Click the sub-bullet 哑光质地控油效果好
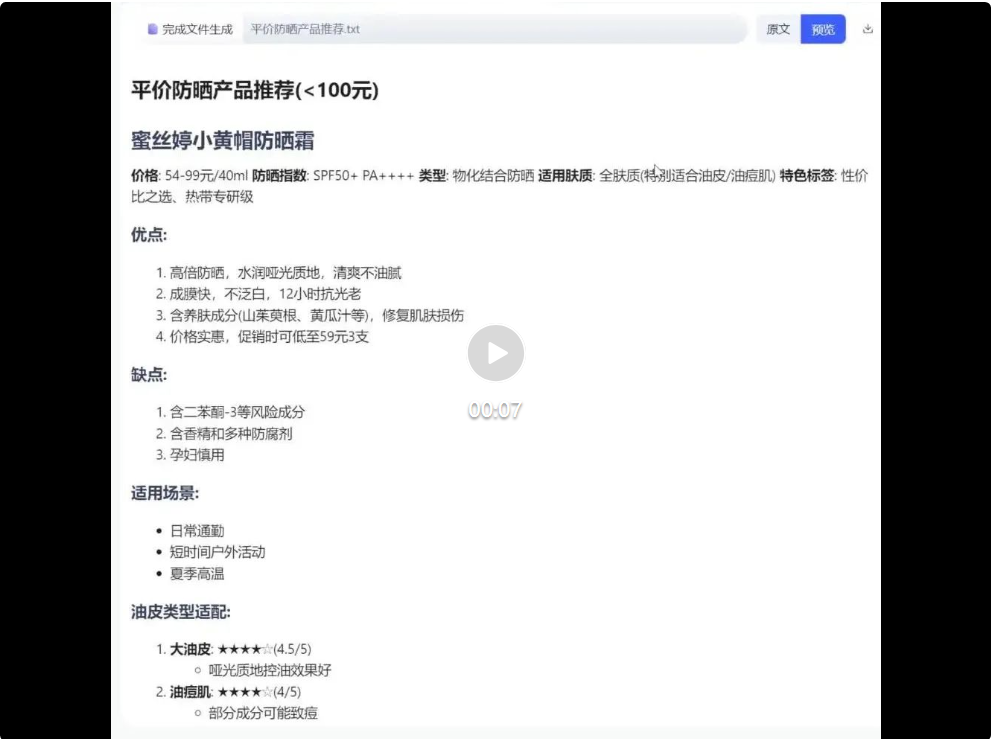 (270, 670)
